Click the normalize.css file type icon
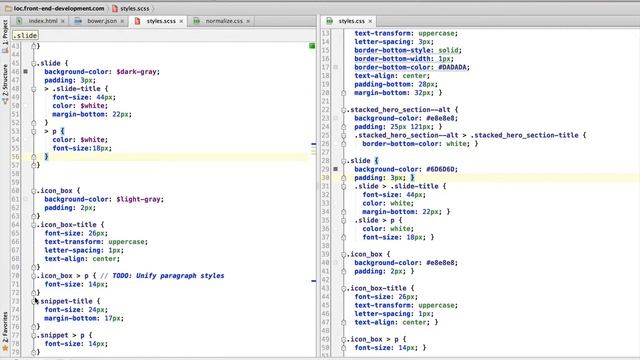Image resolution: width=640 pixels, height=360 pixels. coord(197,21)
